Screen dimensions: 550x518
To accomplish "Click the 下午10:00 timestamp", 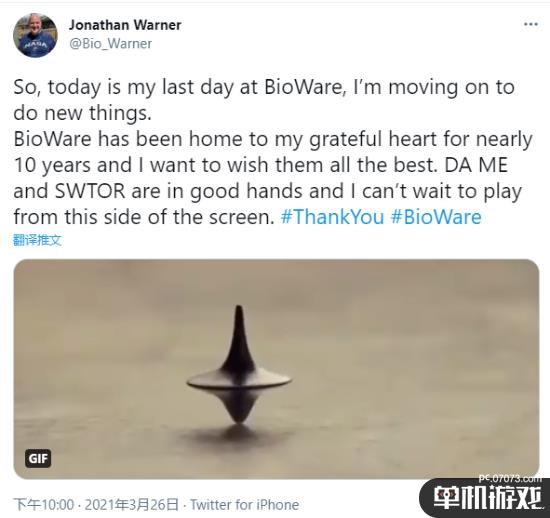I will click(44, 505).
